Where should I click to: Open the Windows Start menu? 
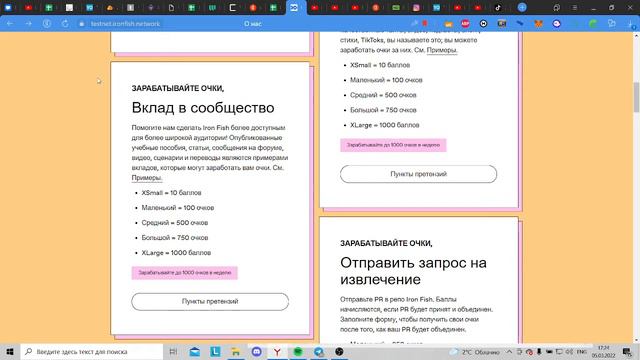click(x=10, y=351)
